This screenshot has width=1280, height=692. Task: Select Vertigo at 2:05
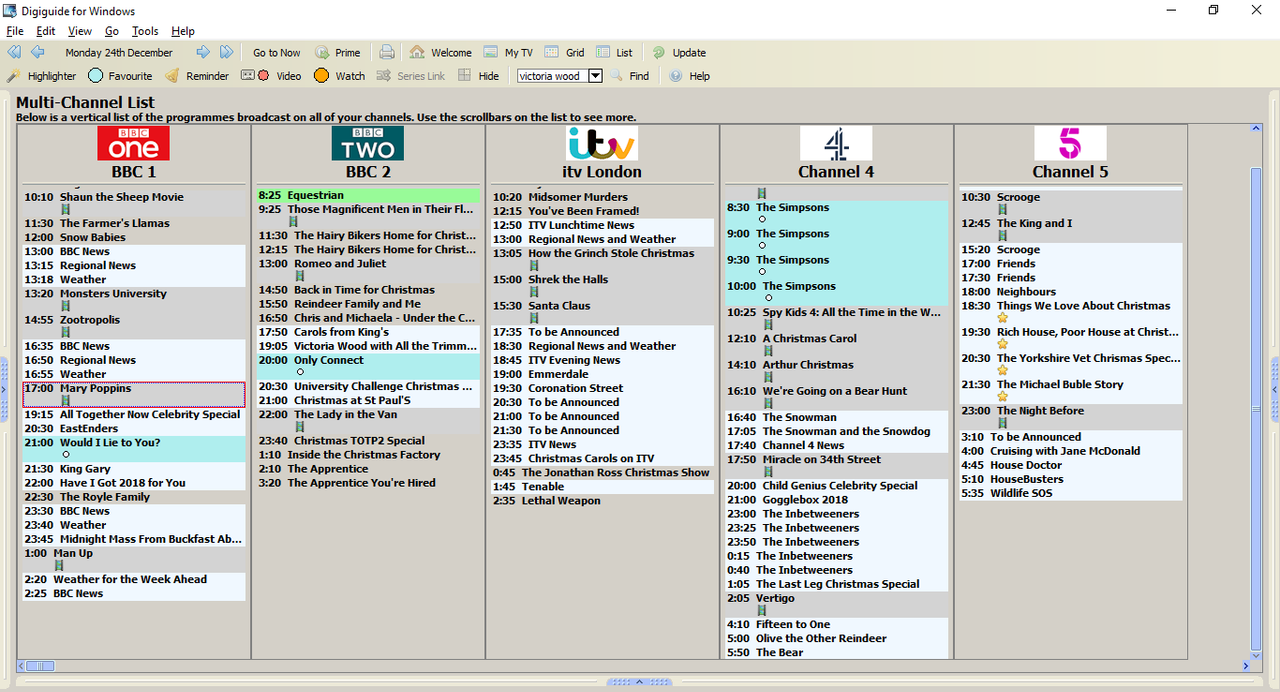[x=837, y=603]
